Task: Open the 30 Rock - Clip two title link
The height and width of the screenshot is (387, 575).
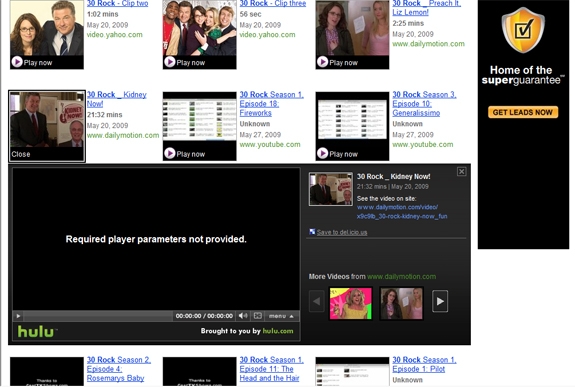Action: 117,4
